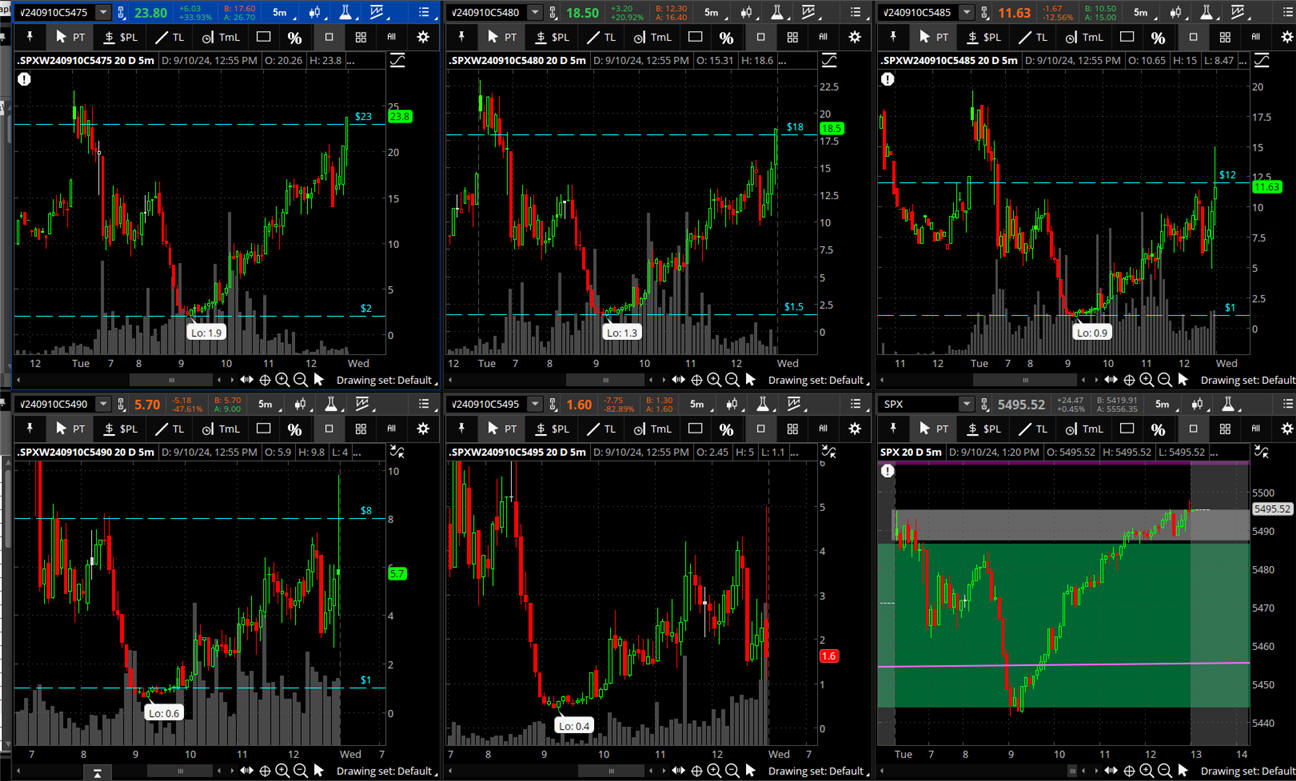
Task: Open the studies flask icon in the C5475 chart
Action: click(342, 13)
